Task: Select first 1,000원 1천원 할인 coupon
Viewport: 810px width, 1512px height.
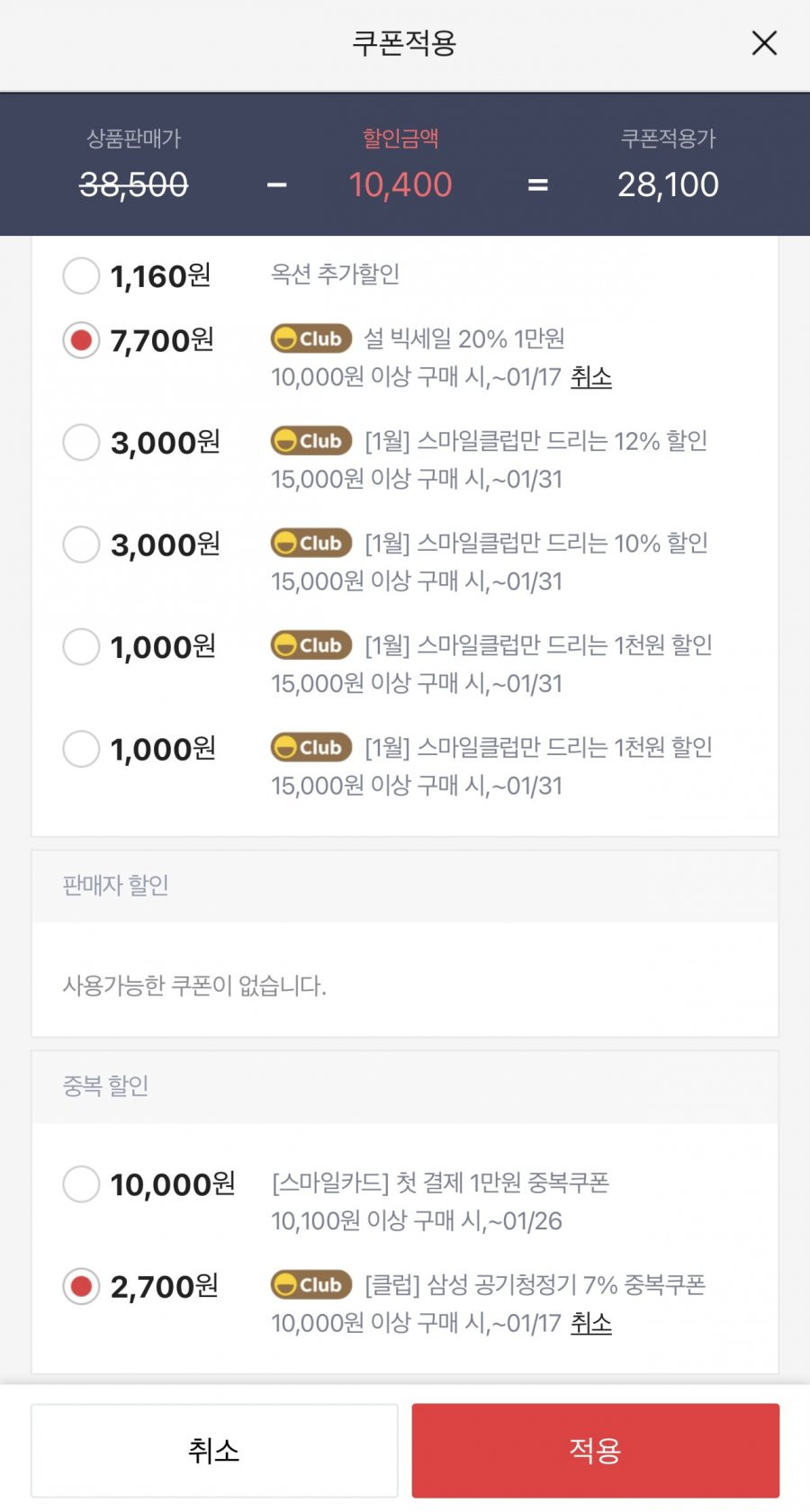Action: click(81, 646)
